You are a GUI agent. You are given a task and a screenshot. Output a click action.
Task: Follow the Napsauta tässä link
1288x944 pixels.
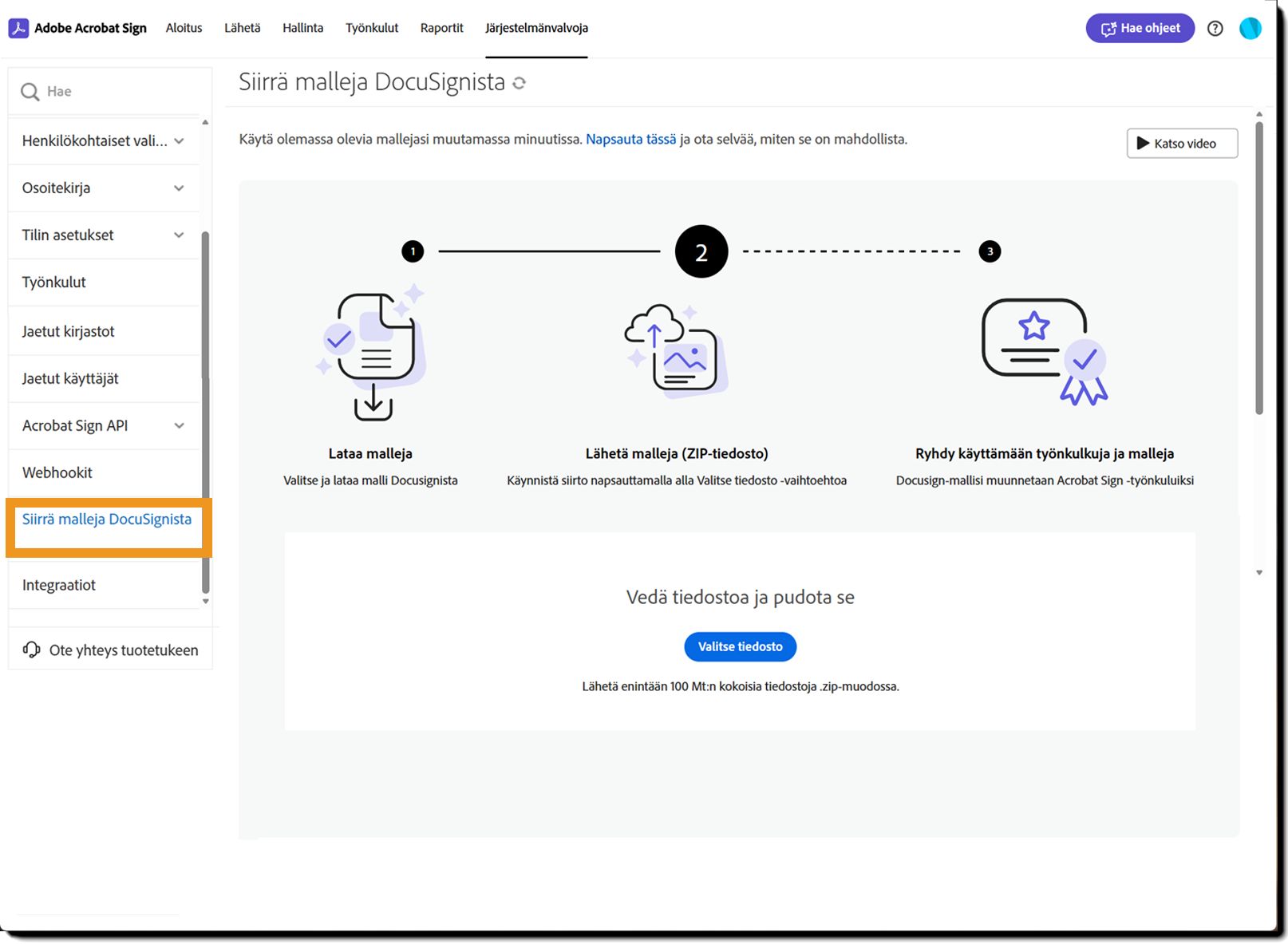pyautogui.click(x=631, y=139)
